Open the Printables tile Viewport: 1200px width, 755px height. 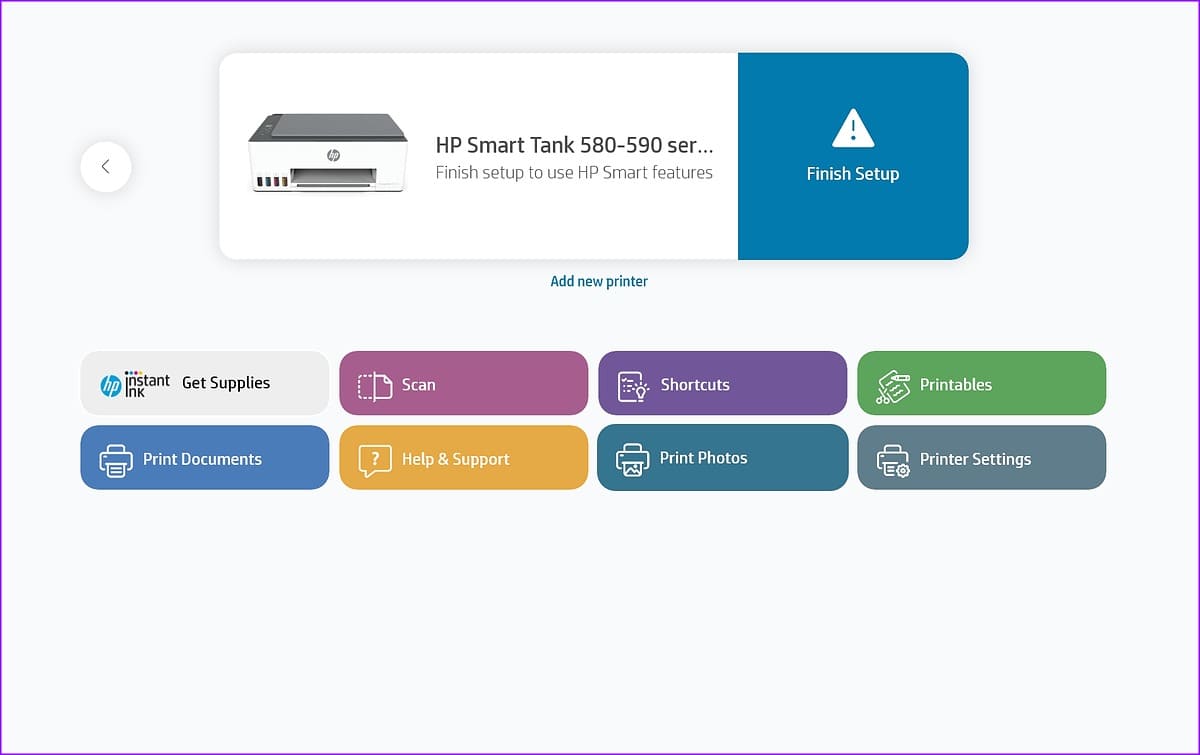(982, 383)
